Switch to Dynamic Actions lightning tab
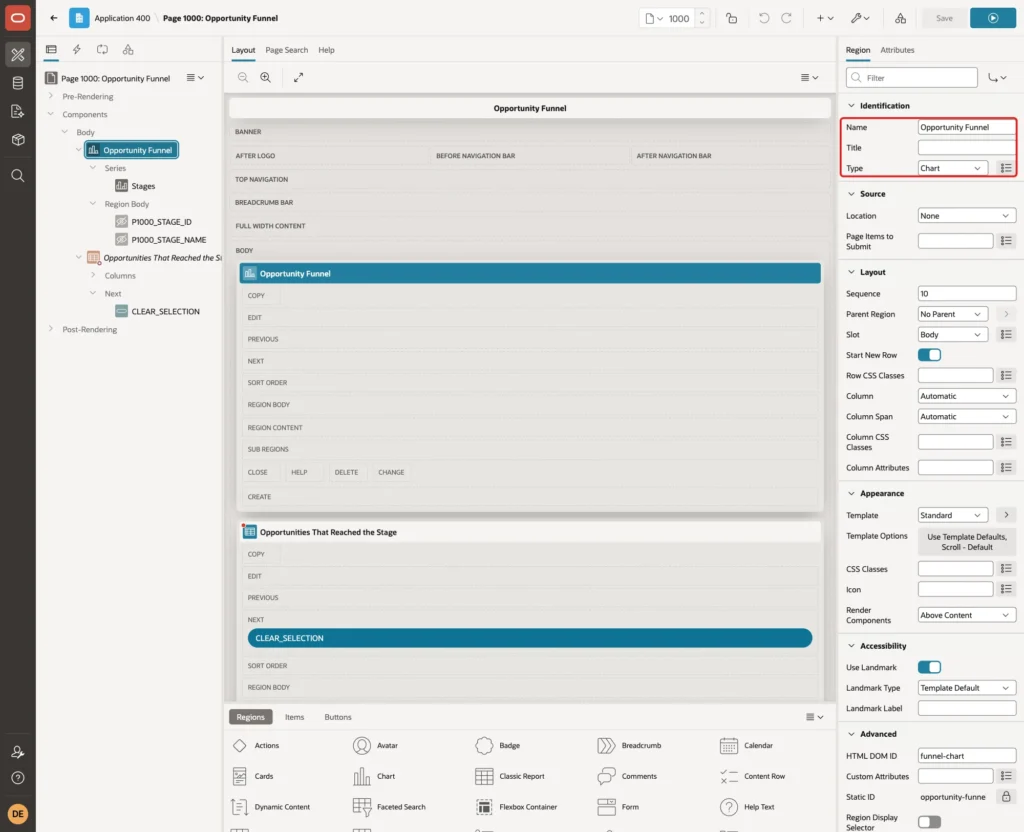The image size is (1024, 832). pos(76,50)
